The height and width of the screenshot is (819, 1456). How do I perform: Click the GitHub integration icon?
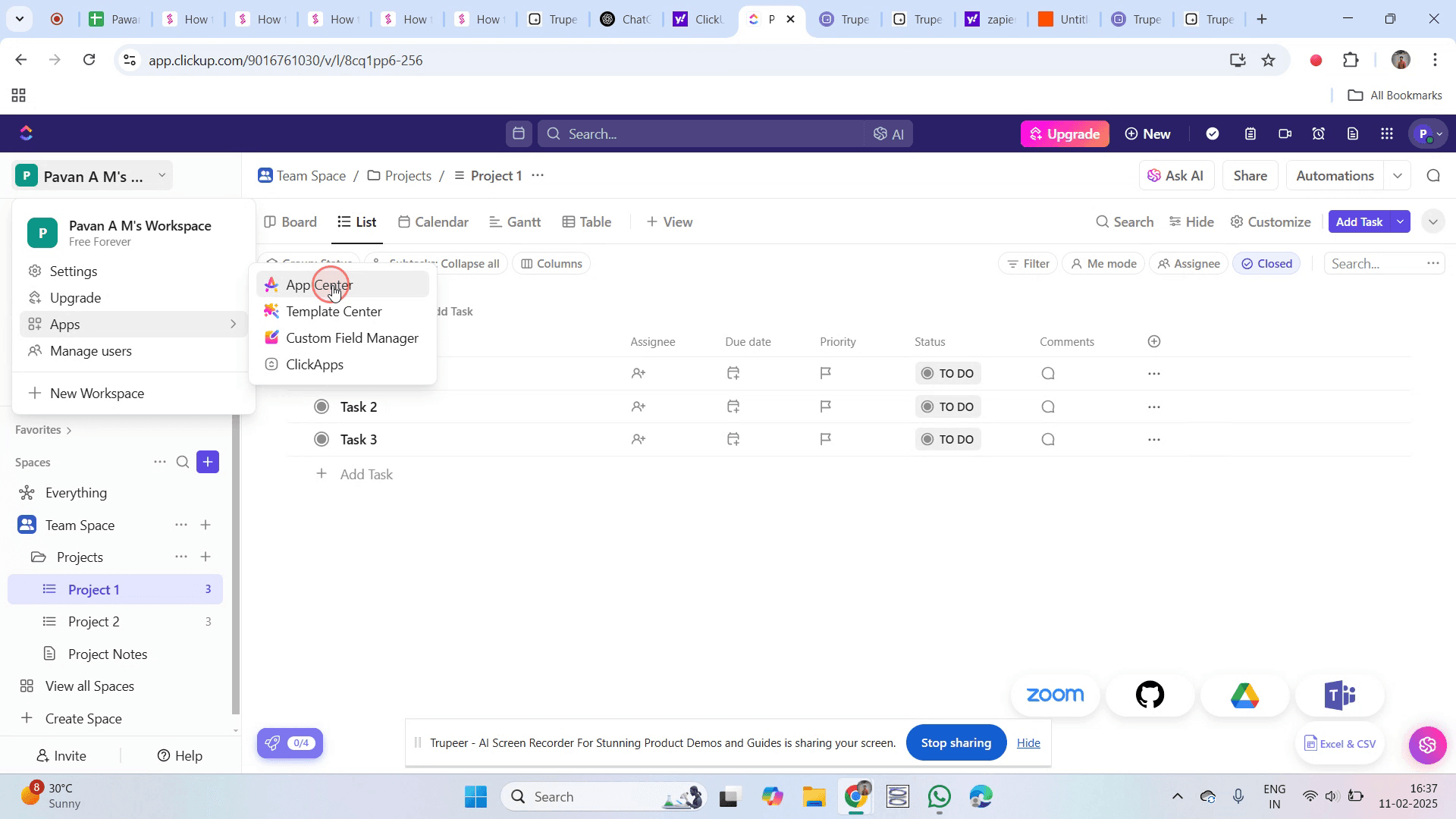click(1150, 695)
